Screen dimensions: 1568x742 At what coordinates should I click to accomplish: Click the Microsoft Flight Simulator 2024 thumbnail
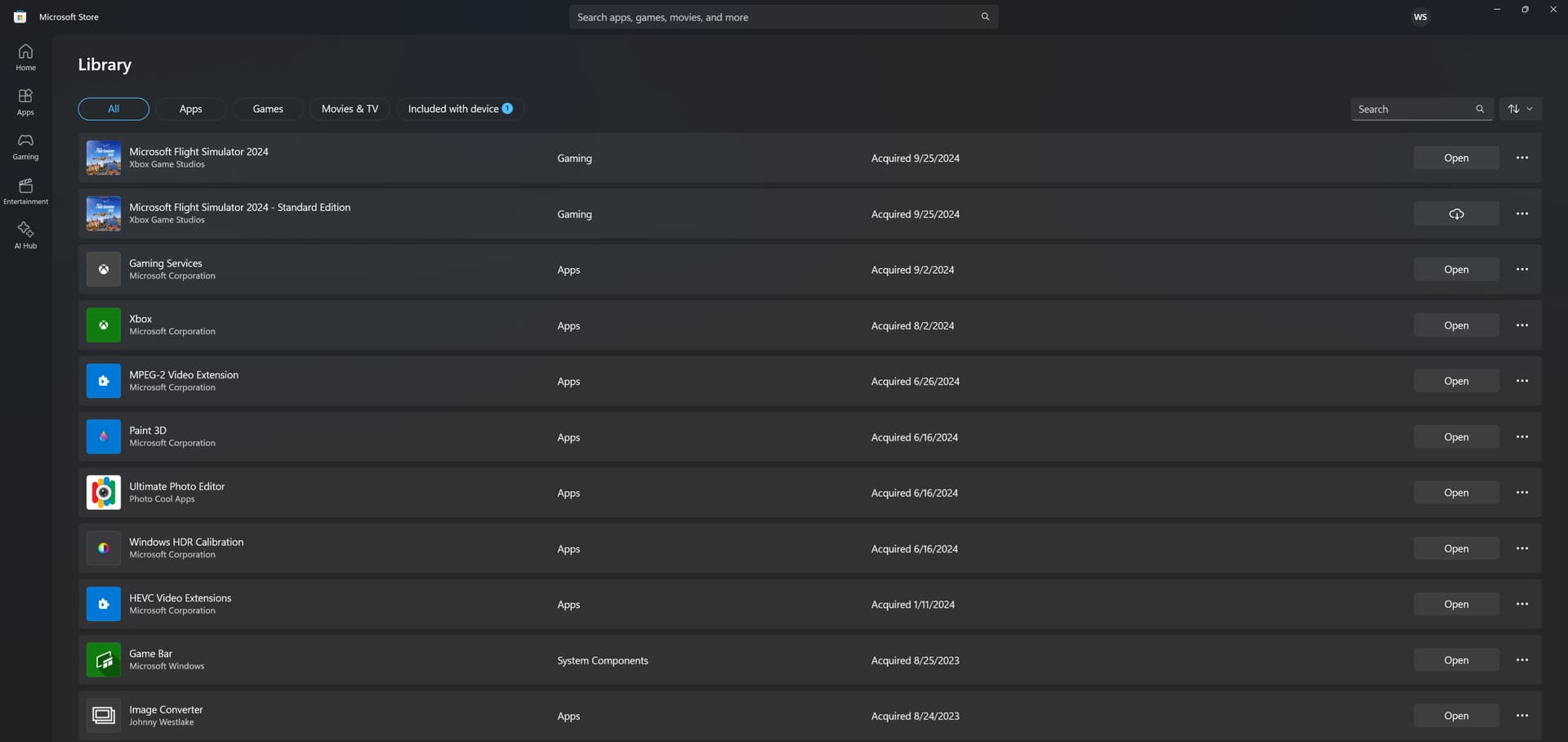click(104, 158)
